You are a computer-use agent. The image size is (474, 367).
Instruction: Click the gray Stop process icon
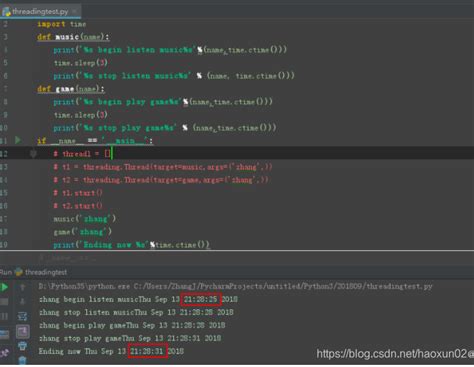4,302
